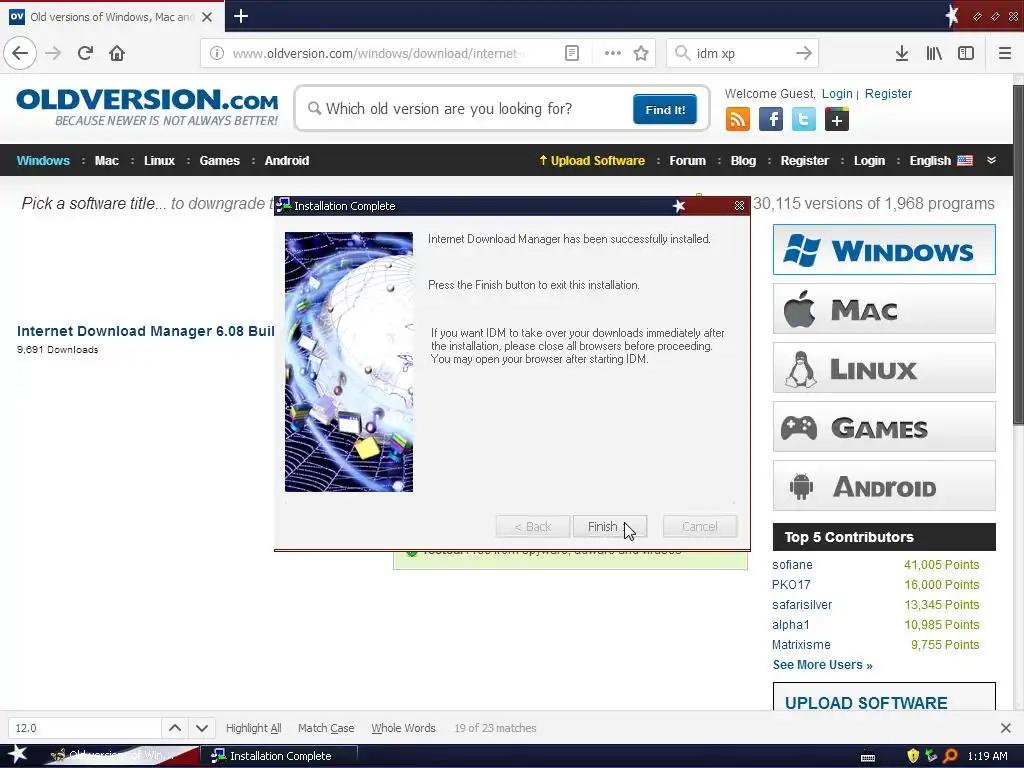The height and width of the screenshot is (768, 1024).
Task: Open the Firefox home page
Action: coord(117,53)
